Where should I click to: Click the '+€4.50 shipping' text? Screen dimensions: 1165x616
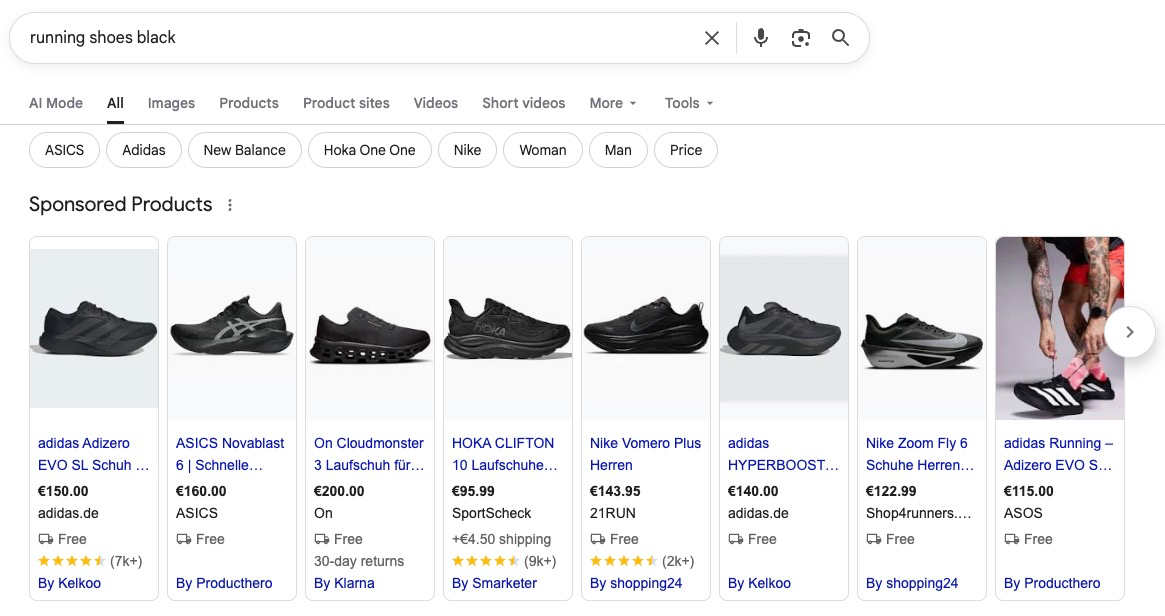tap(502, 539)
